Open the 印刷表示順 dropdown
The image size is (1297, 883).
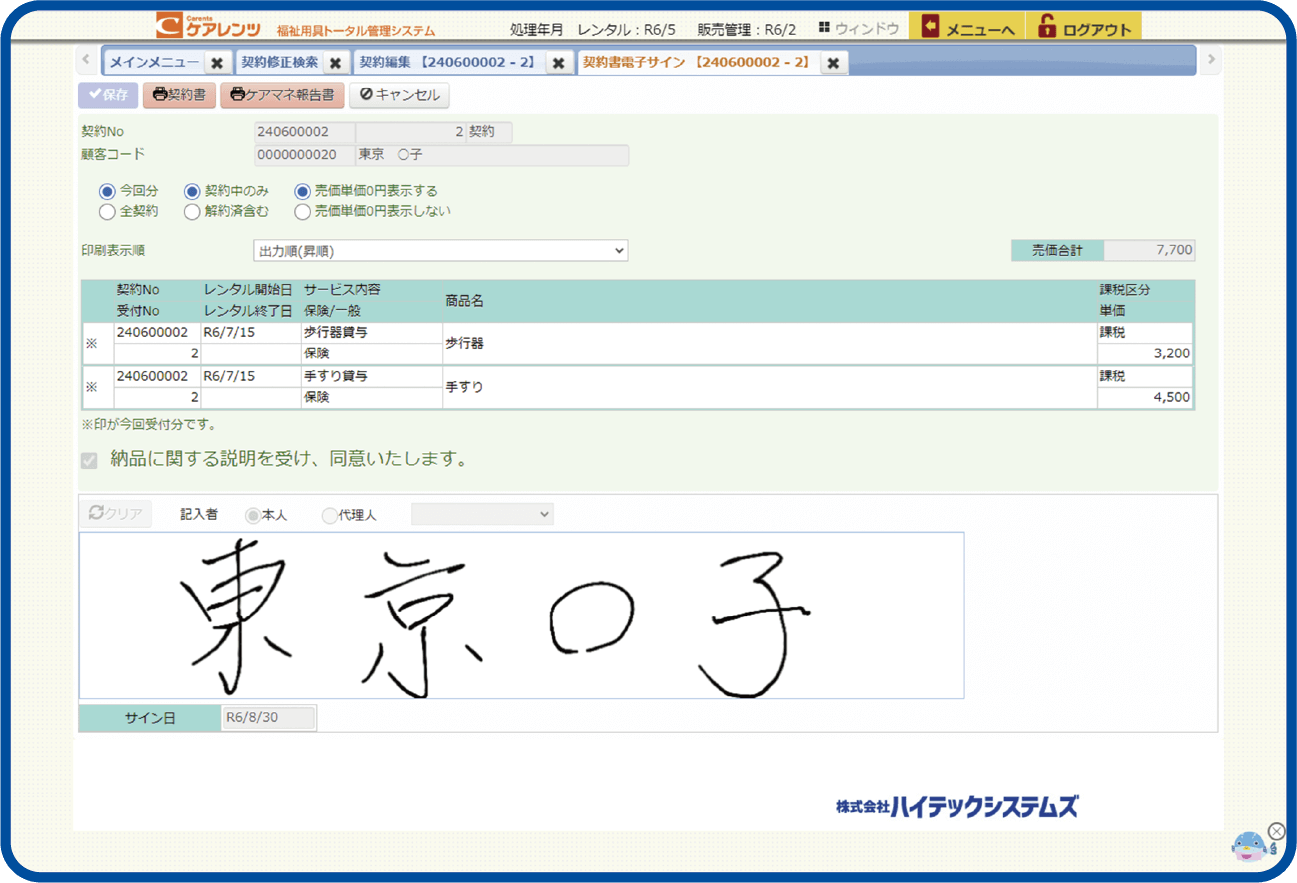click(440, 250)
